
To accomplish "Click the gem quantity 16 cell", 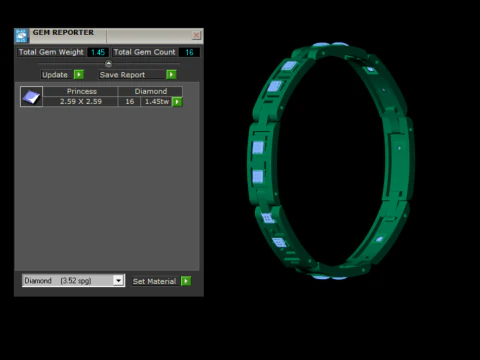I will [129, 101].
